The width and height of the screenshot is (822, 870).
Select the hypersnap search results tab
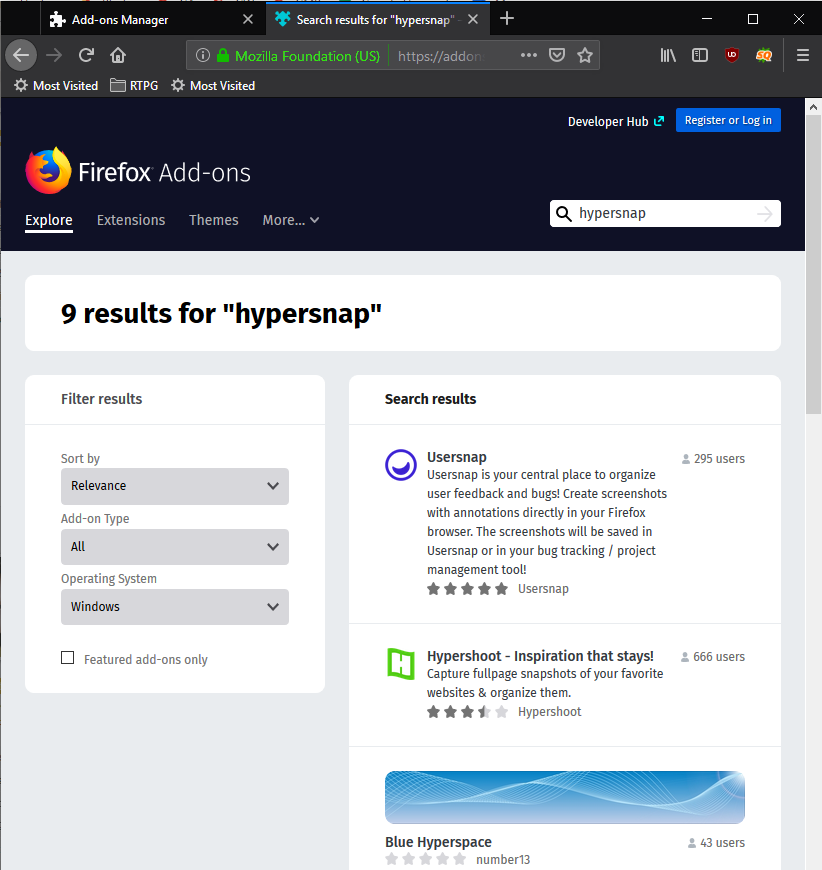click(x=377, y=19)
